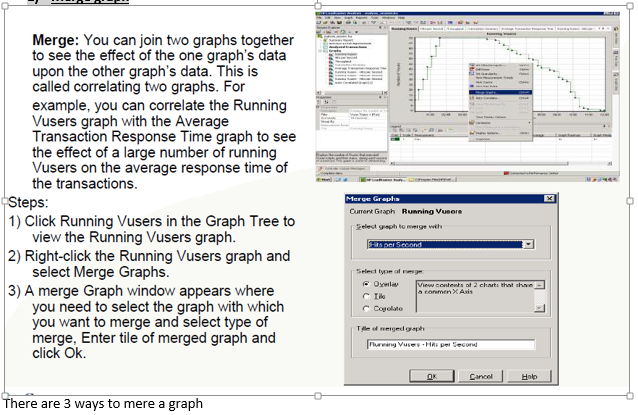
Task: Click the 'Steps:' heading text
Action: coord(28,202)
